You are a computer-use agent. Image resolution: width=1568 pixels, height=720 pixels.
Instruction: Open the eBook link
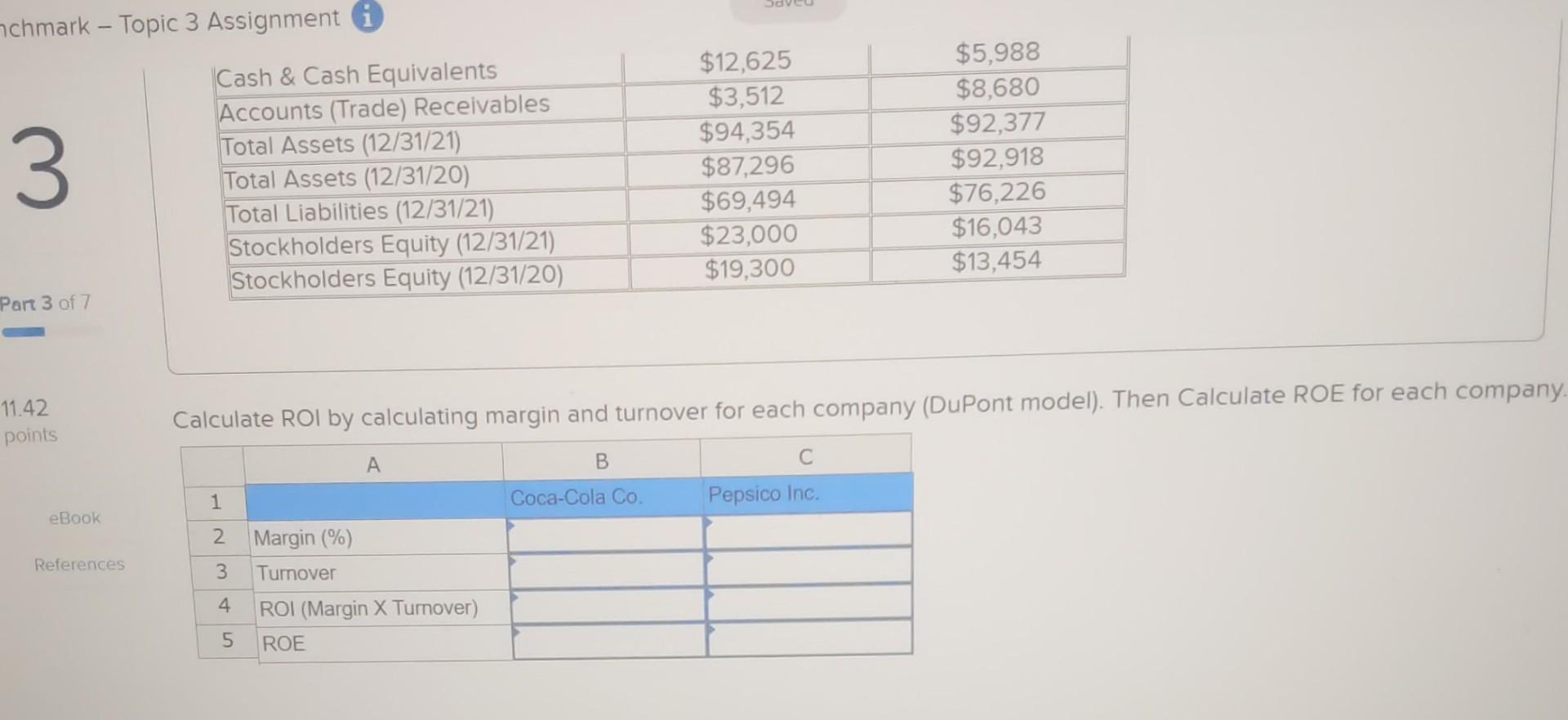pyautogui.click(x=74, y=518)
